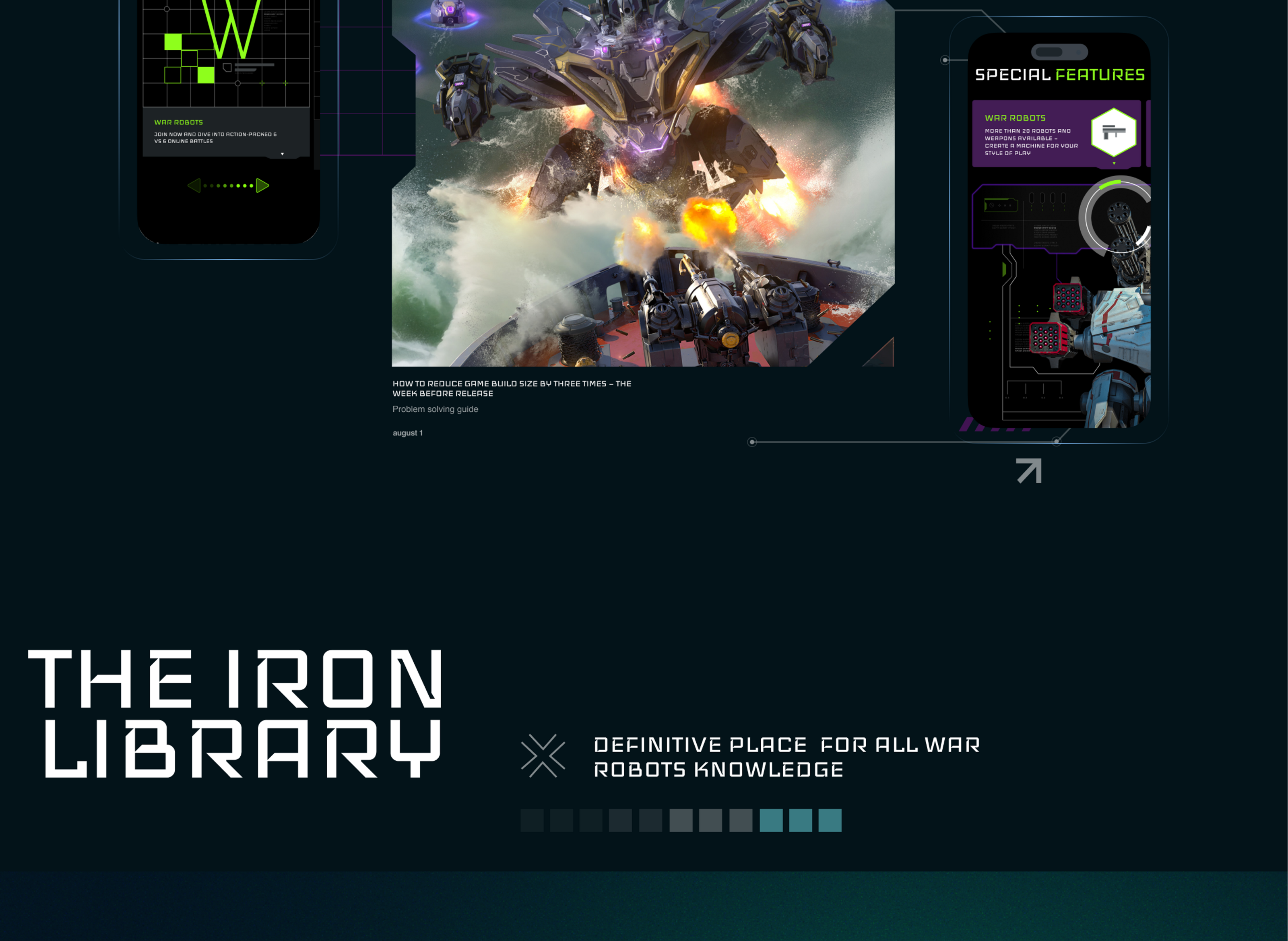The width and height of the screenshot is (1288, 941).
Task: Open the Special Features heading
Action: [1059, 74]
